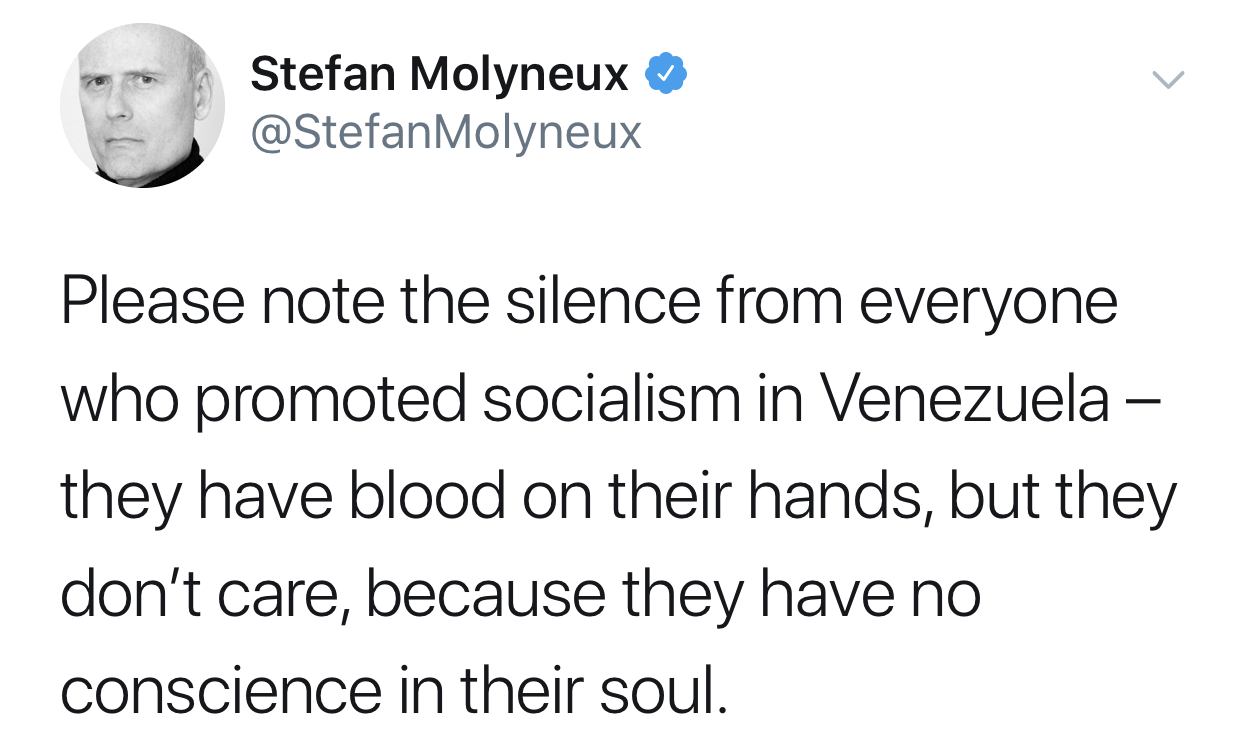
Task: Click the word "Venezuela" in the tweet
Action: 967,400
